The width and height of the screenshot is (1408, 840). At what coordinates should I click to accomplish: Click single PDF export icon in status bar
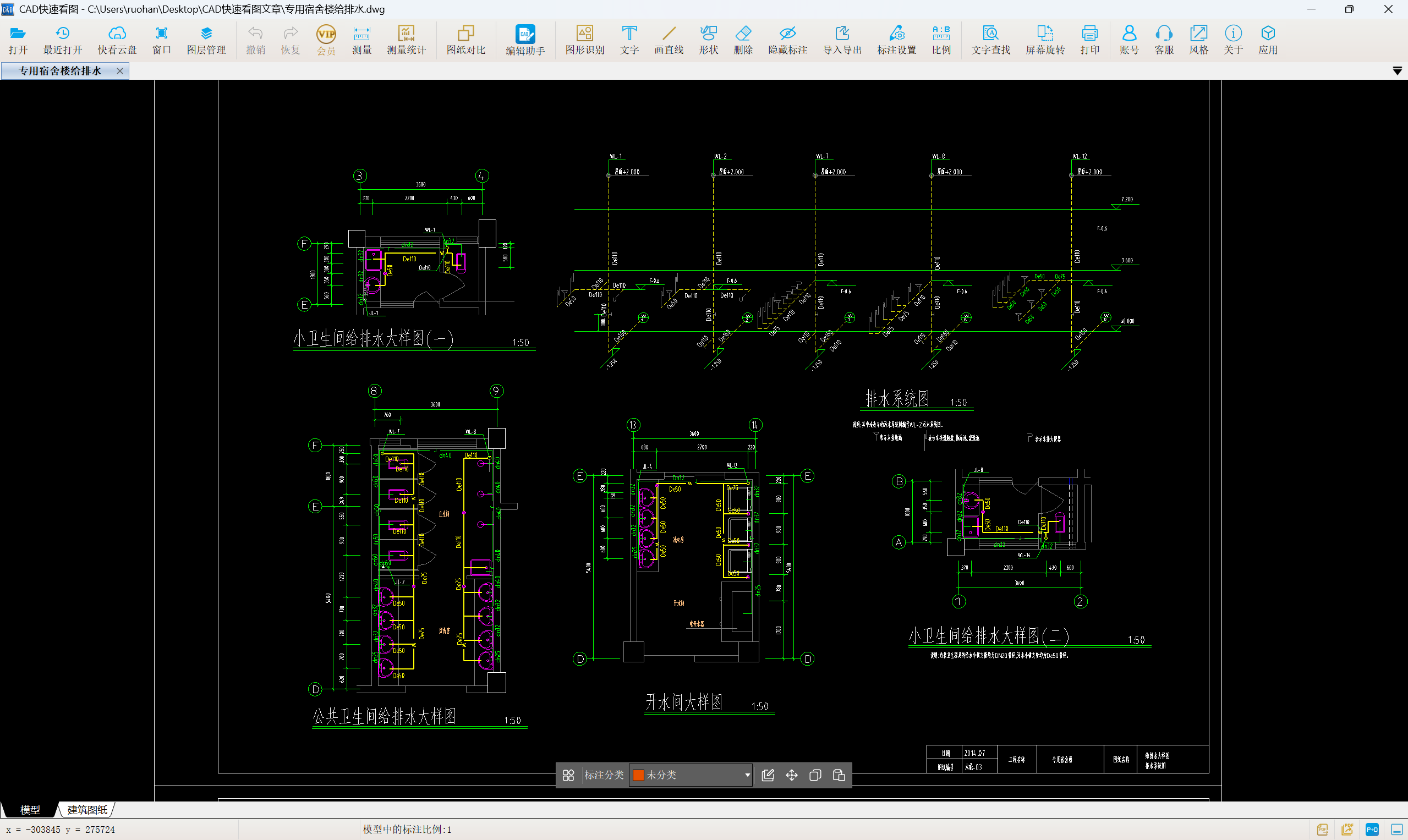coord(1322,830)
